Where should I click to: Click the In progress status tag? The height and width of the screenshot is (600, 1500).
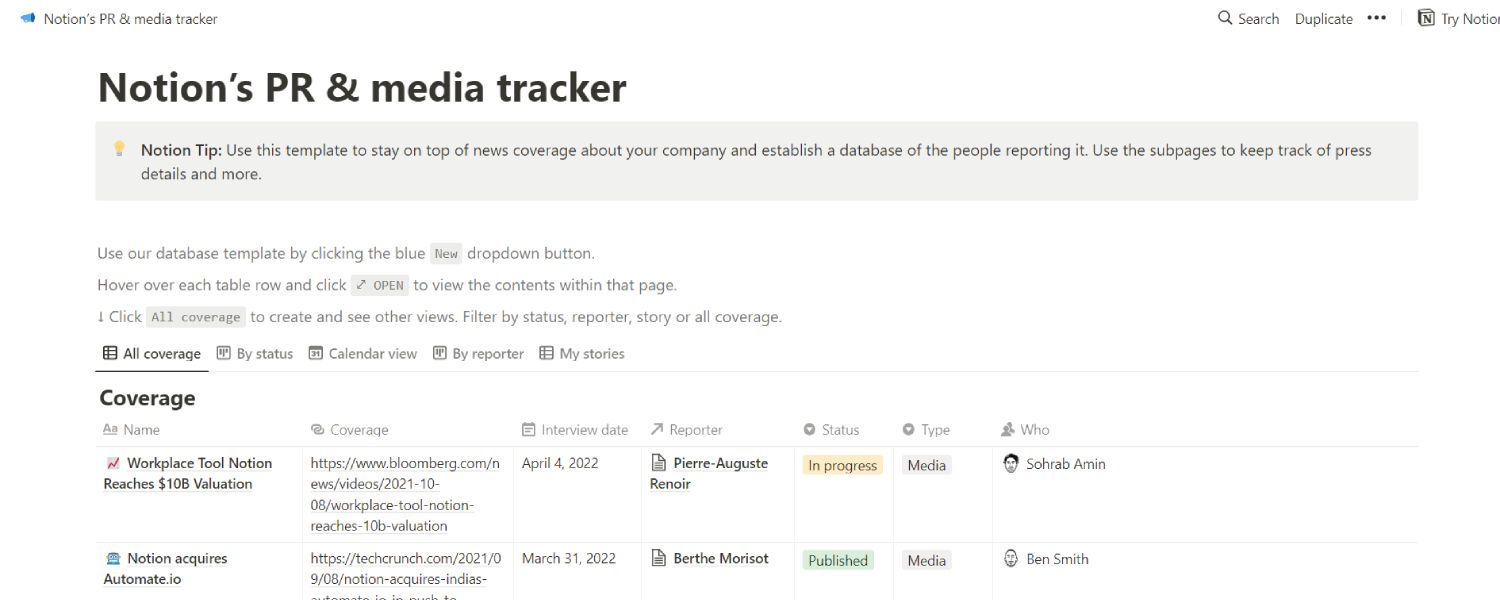[842, 465]
